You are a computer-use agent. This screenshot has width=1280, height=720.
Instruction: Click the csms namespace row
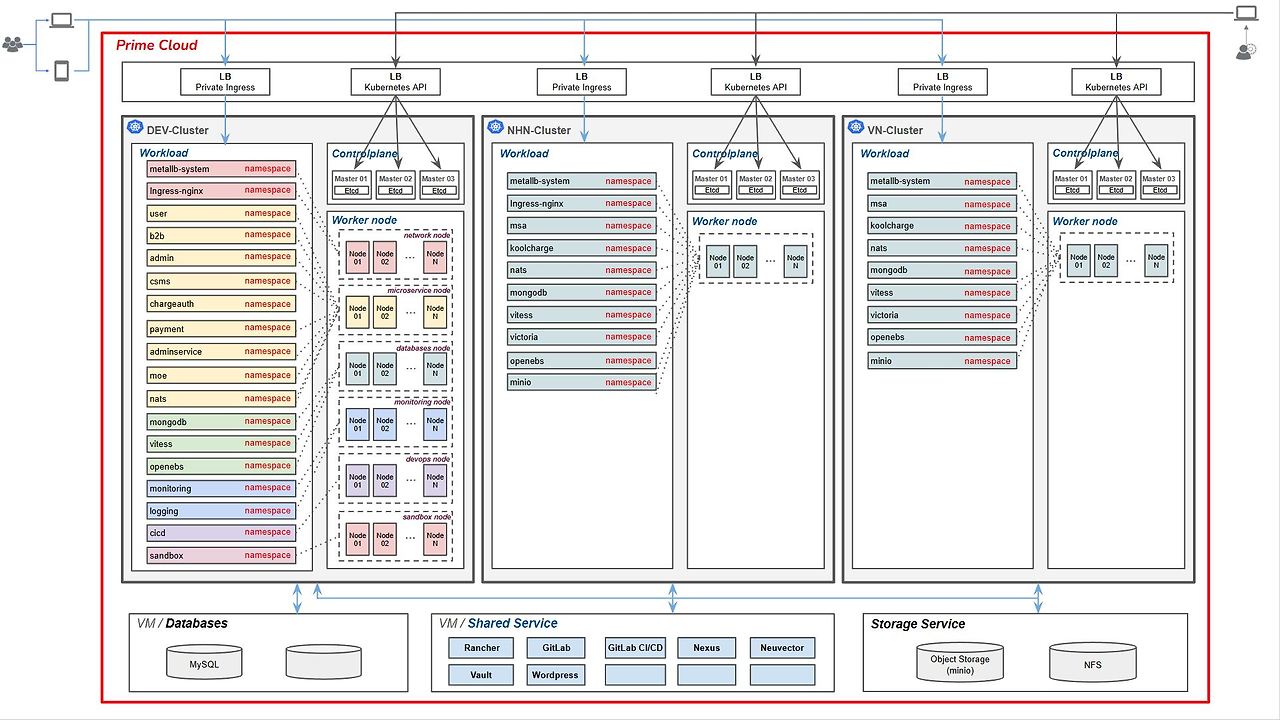221,281
